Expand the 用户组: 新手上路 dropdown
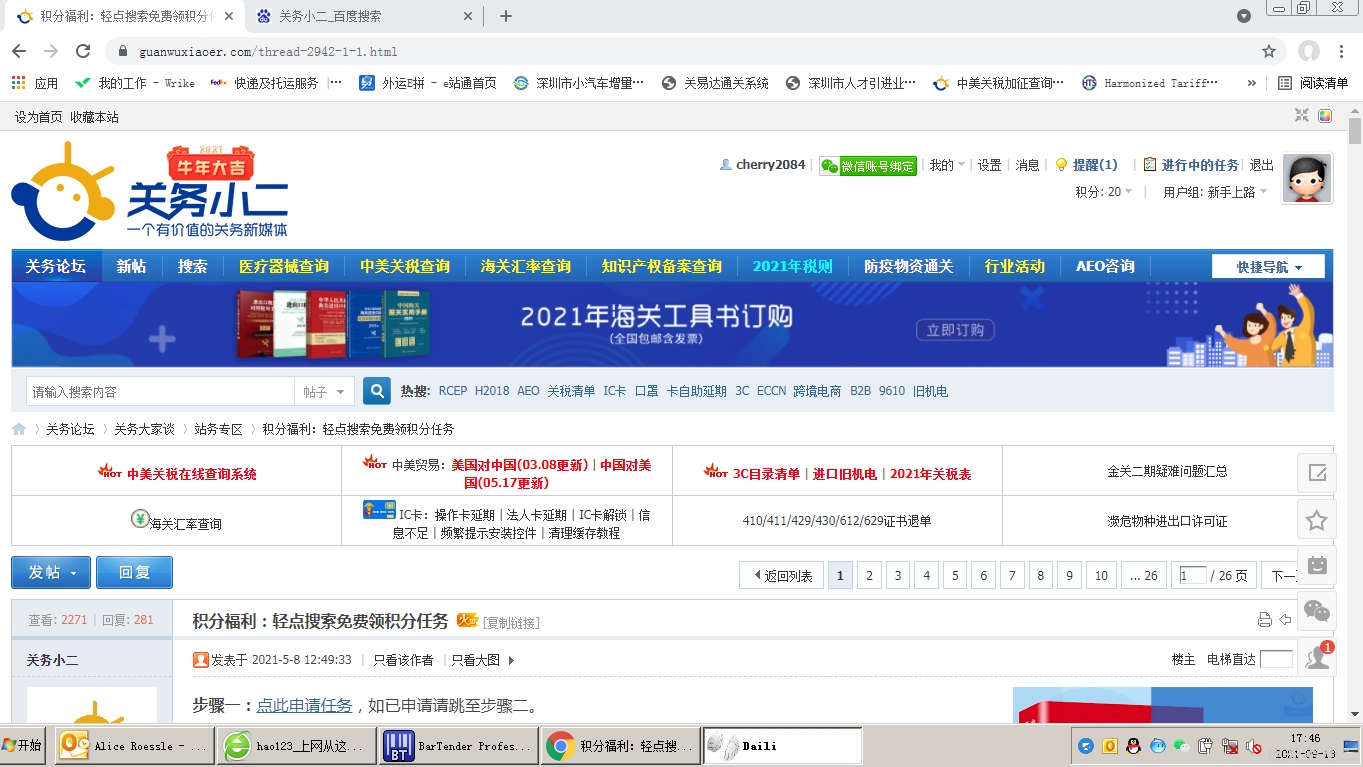The image size is (1363, 767). coord(1216,192)
